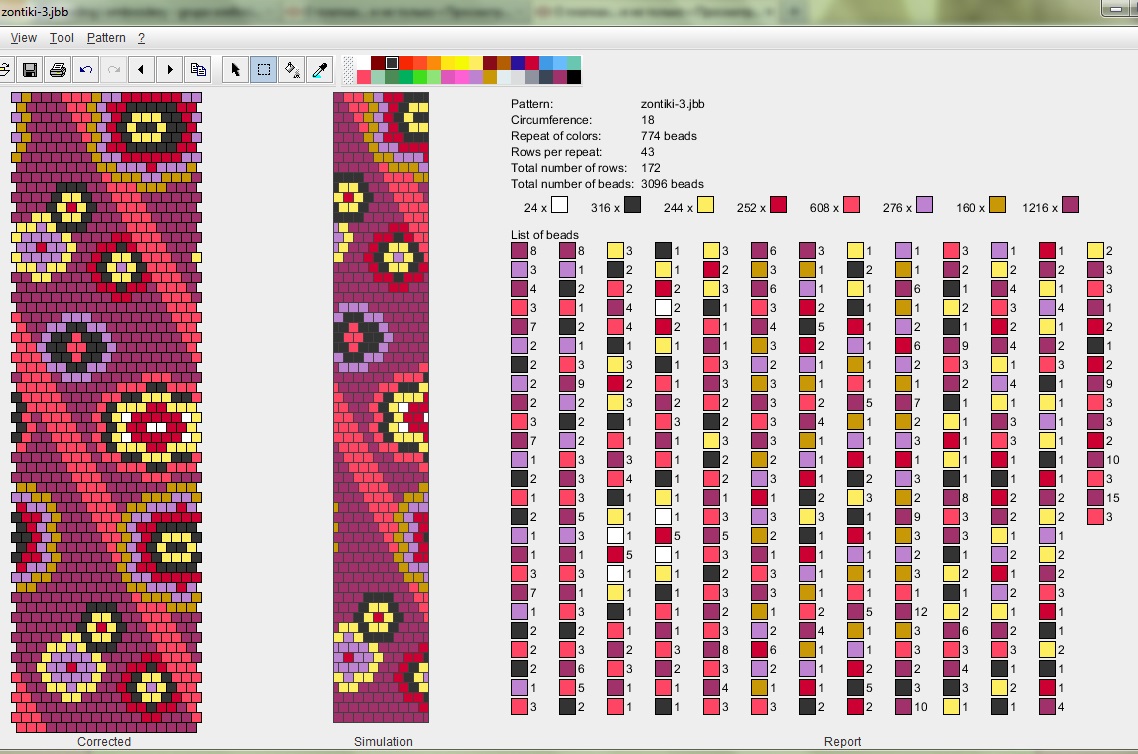The height and width of the screenshot is (754, 1138).
Task: Pick the eyedropper color picker tool
Action: coord(320,70)
